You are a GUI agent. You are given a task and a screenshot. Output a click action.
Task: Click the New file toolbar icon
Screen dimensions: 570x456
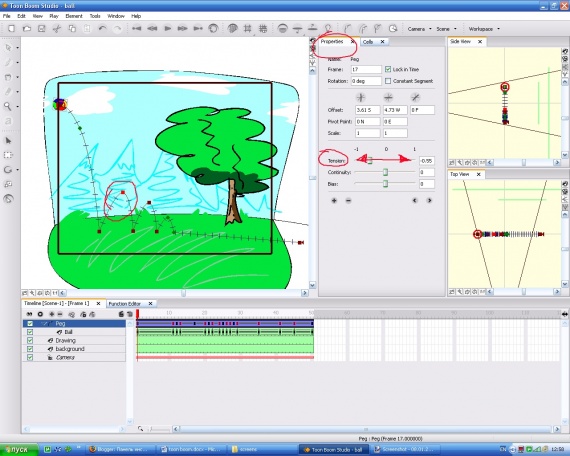(11, 29)
